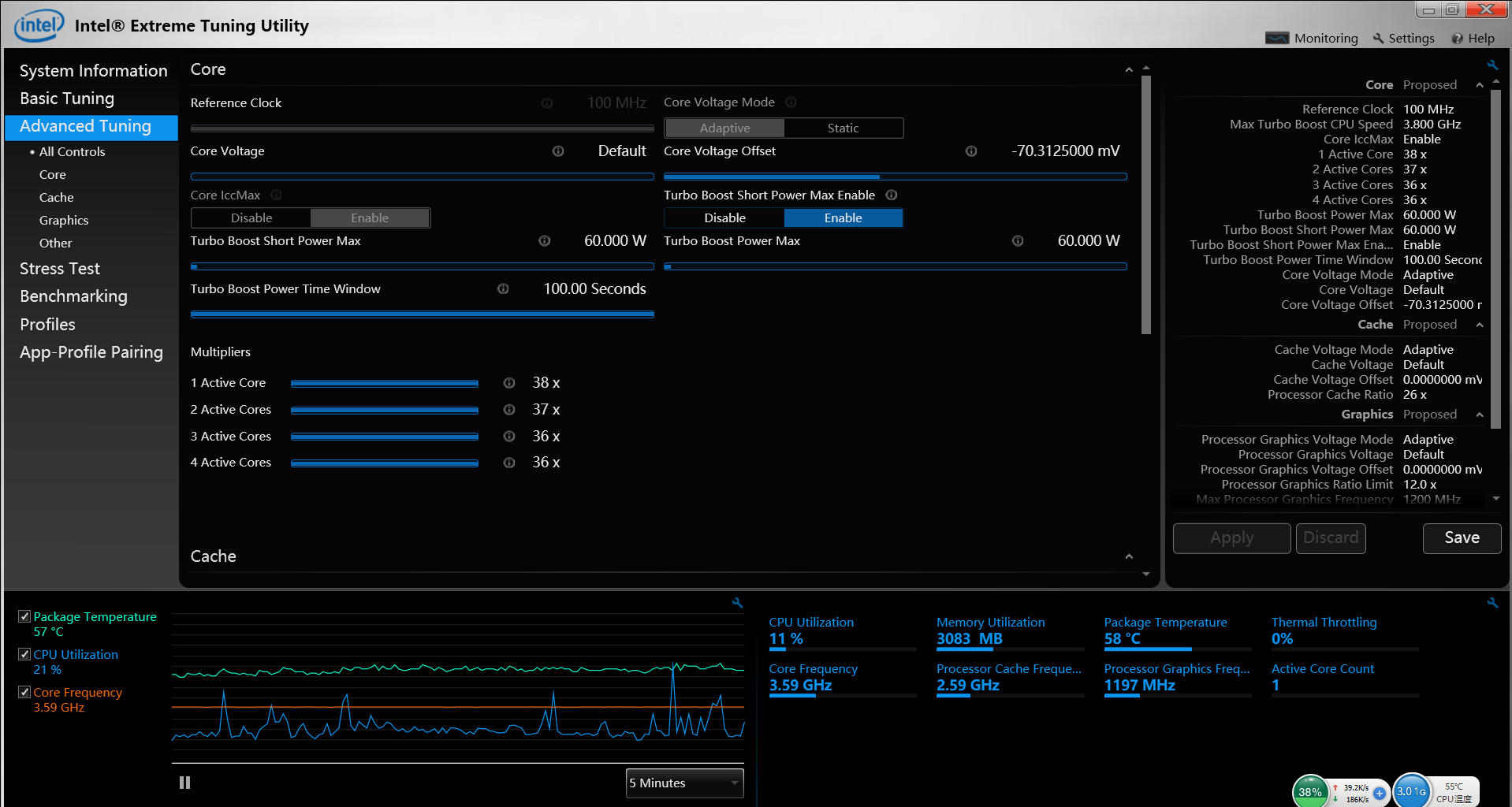Click the 3.01G blue circle widget
Screen dimensions: 1512x807
(x=1411, y=790)
